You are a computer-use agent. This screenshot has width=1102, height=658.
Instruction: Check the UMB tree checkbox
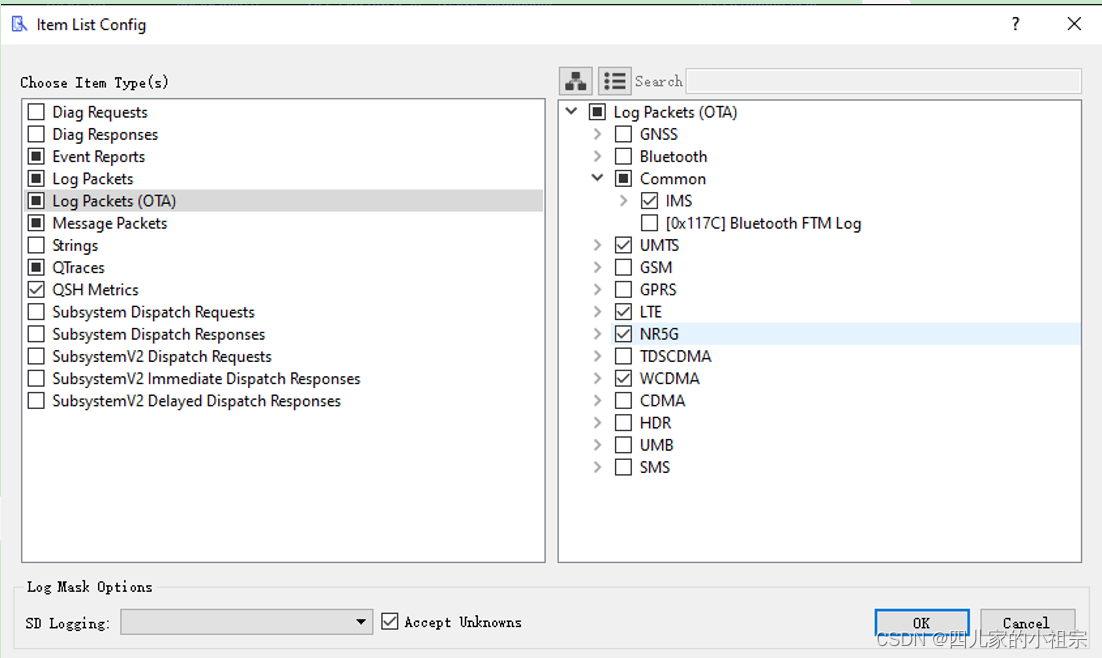pyautogui.click(x=623, y=445)
